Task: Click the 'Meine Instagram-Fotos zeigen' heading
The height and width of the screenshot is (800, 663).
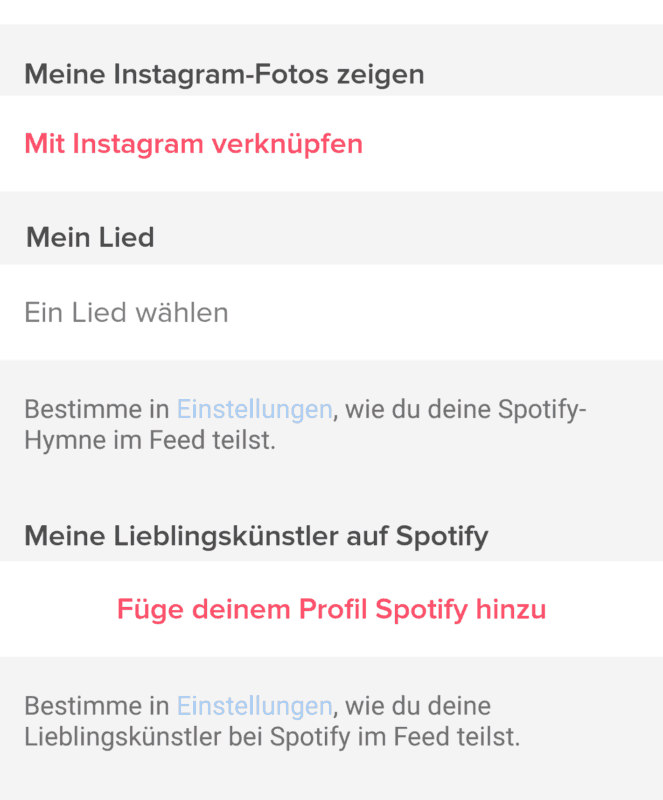Action: pyautogui.click(x=224, y=74)
